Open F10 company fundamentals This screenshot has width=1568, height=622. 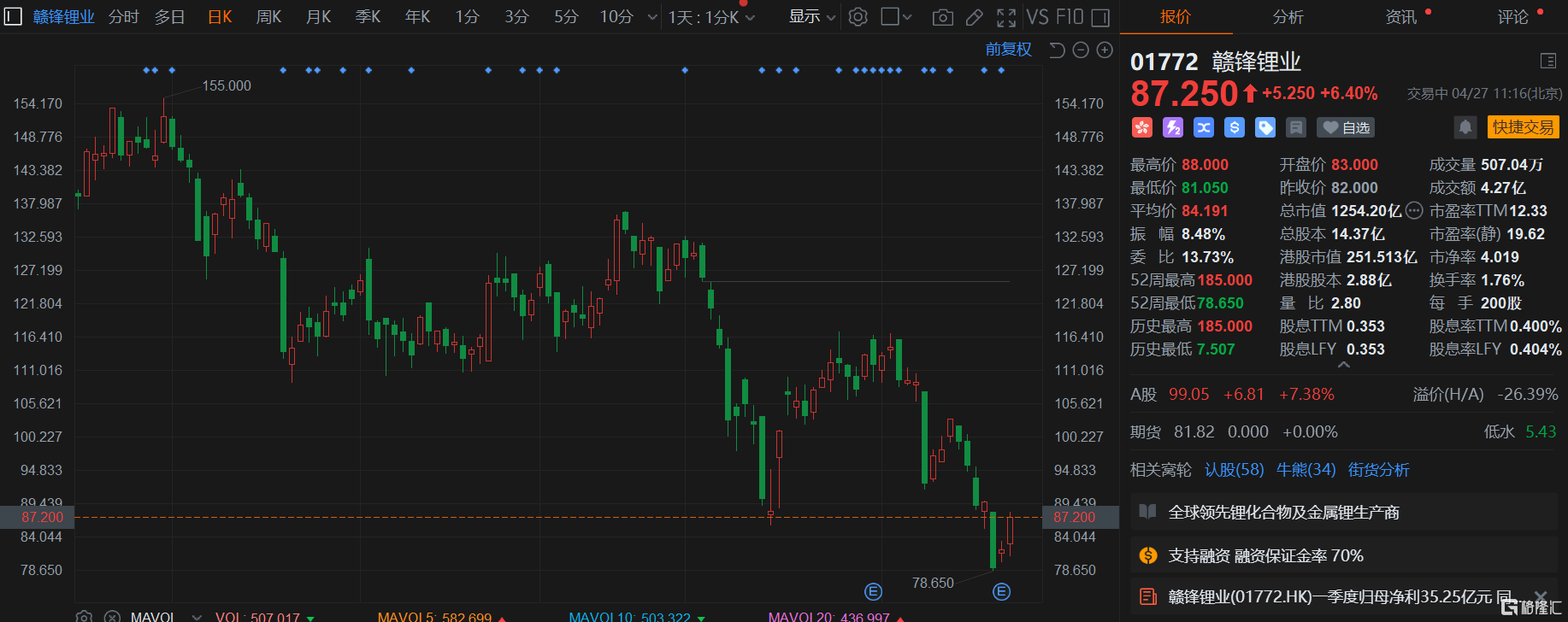[1070, 17]
